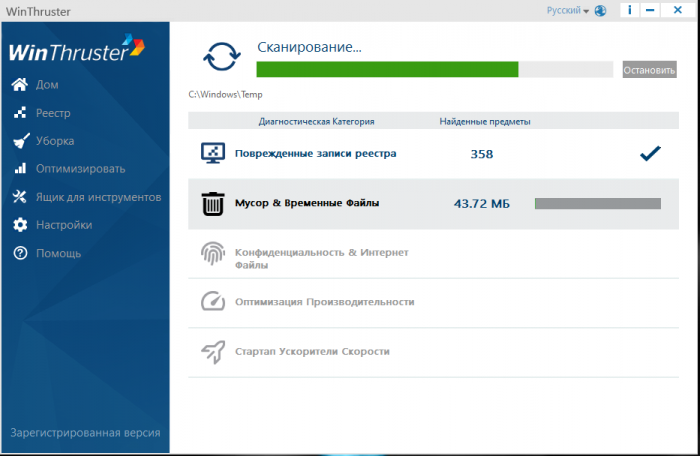Click the Настройки gear icon
The image size is (700, 456).
(x=19, y=225)
